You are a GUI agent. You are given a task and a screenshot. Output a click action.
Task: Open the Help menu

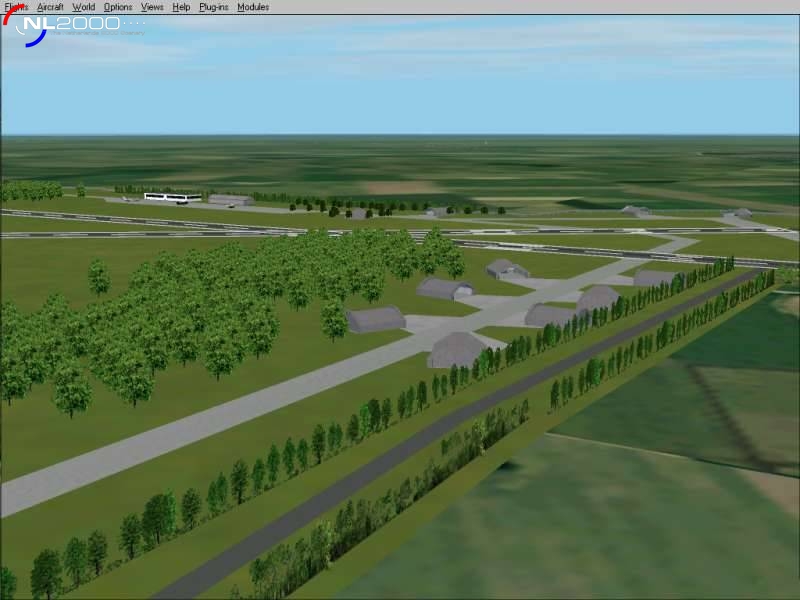(181, 7)
